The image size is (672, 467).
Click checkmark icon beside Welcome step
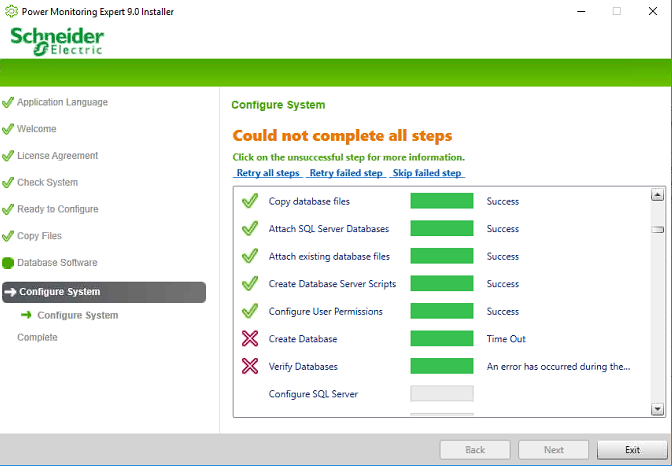pyautogui.click(x=8, y=129)
